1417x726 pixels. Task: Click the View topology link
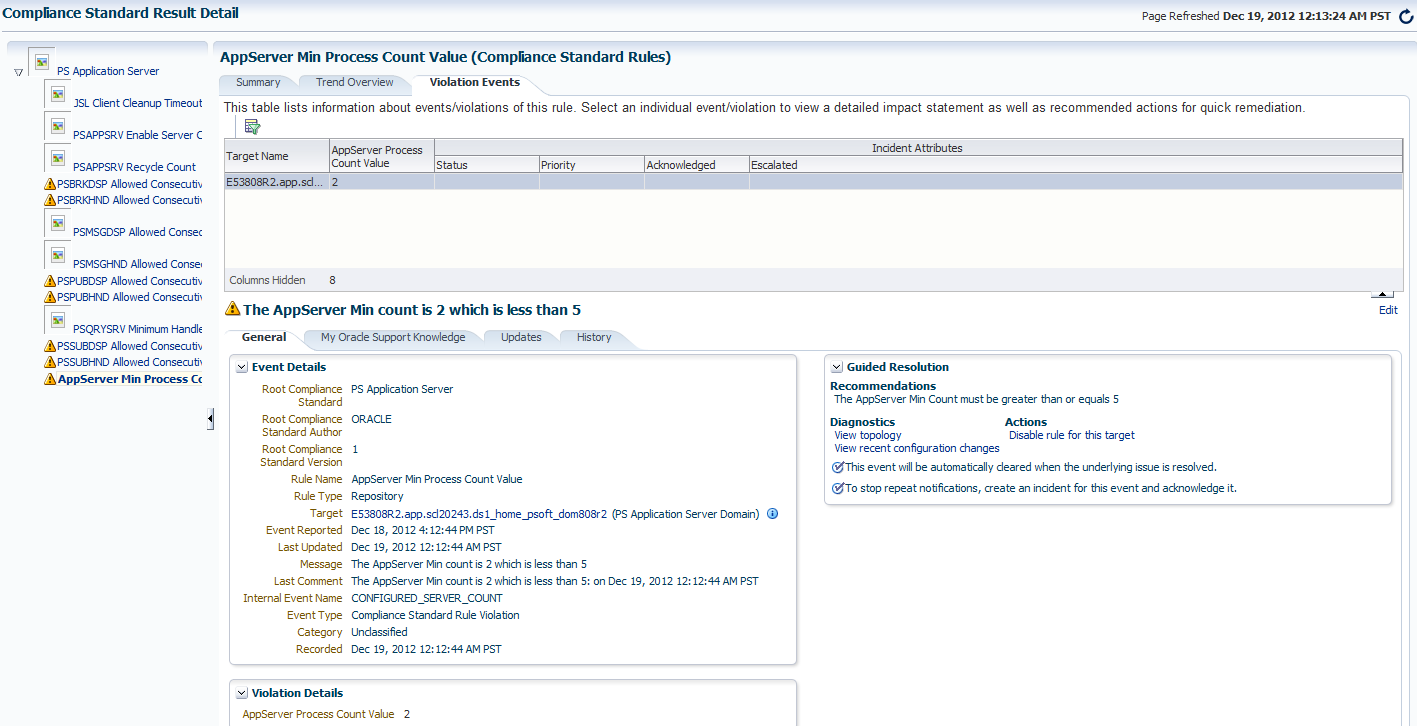tap(868, 435)
